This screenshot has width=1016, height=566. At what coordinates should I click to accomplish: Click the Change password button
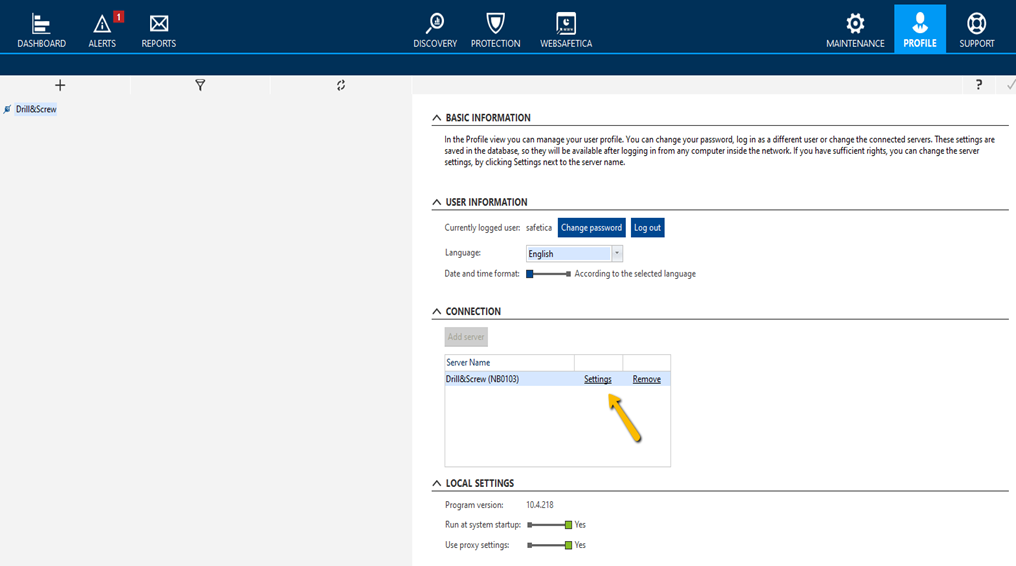click(x=591, y=228)
